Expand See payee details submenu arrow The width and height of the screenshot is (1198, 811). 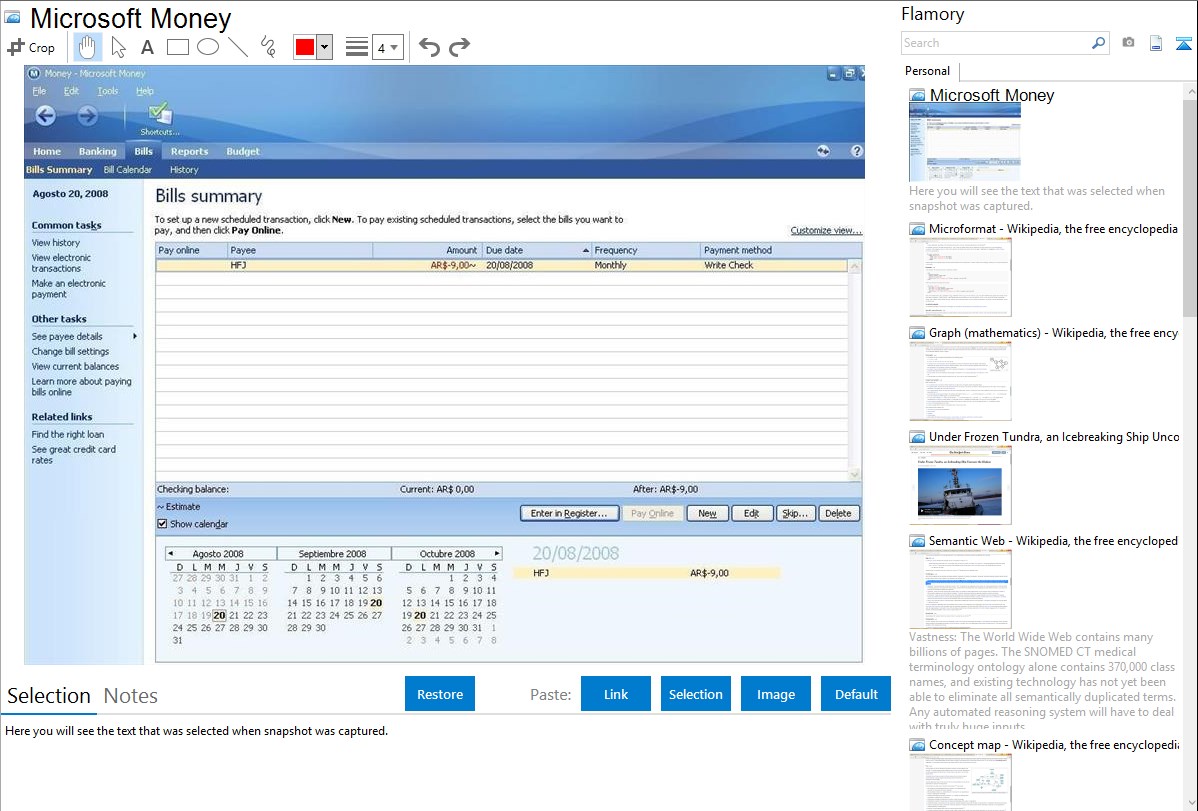point(135,337)
